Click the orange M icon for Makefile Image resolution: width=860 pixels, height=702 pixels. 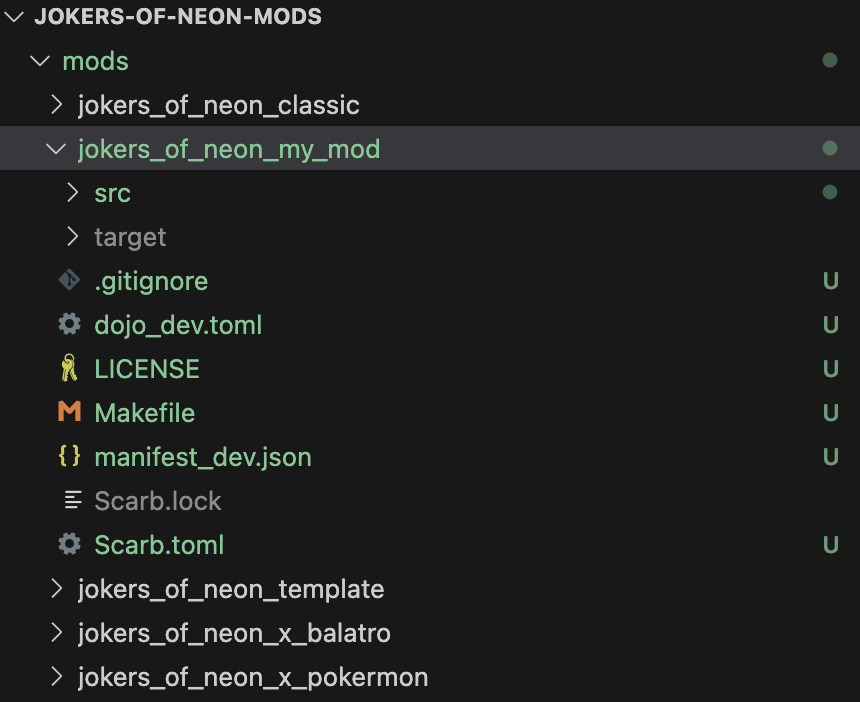pyautogui.click(x=70, y=411)
